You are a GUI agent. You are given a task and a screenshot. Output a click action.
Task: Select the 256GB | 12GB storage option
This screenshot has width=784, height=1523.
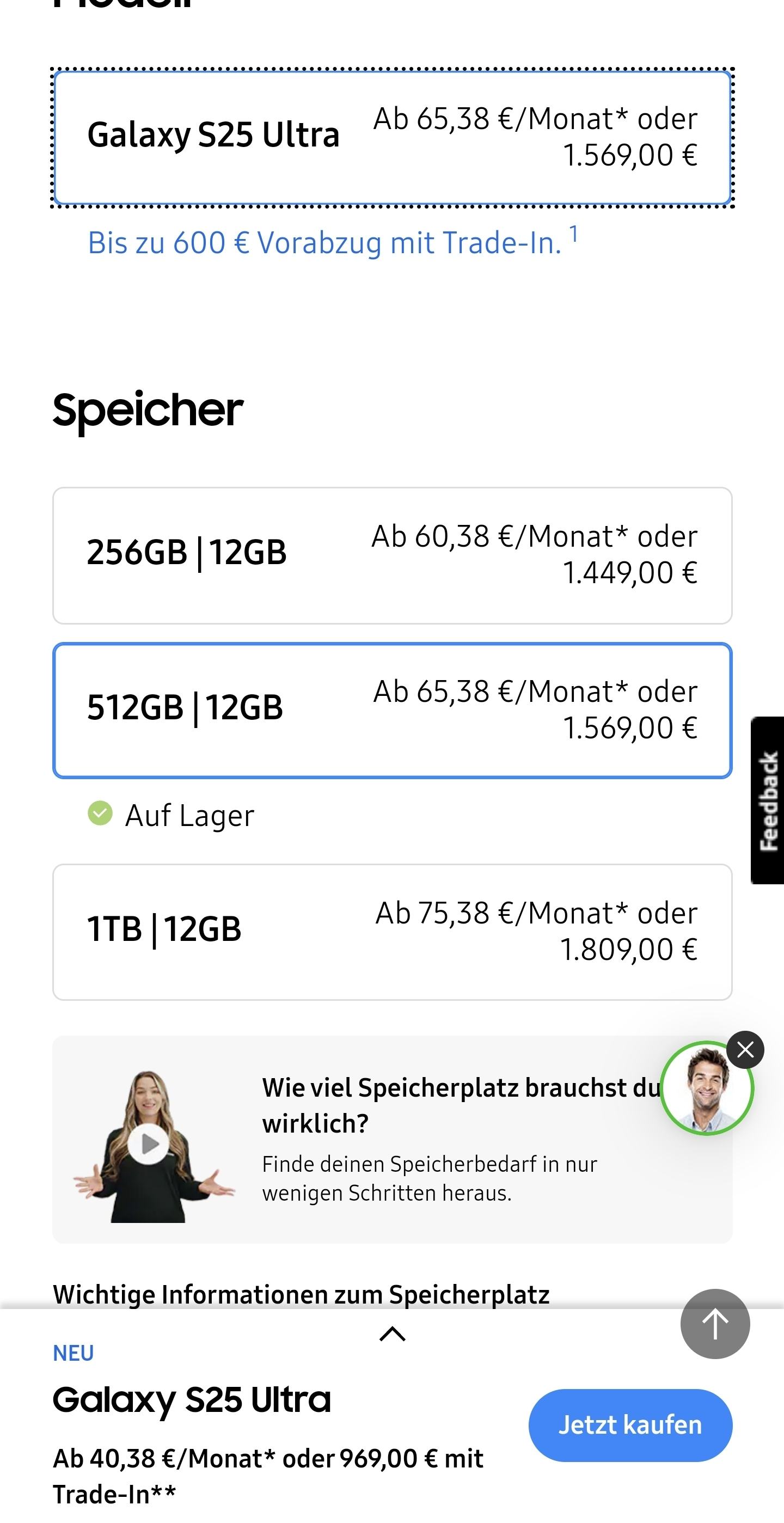click(392, 555)
